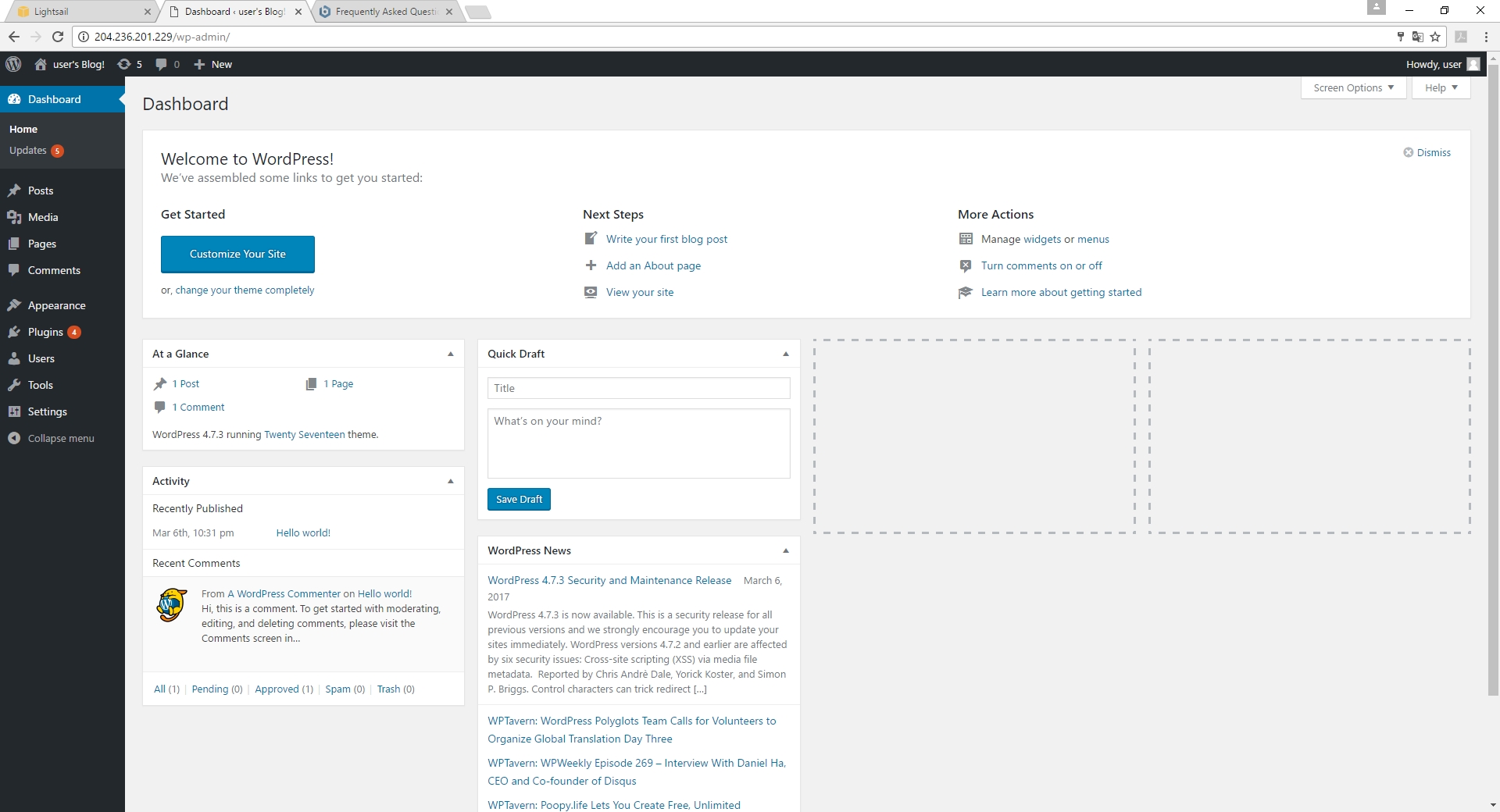Collapse the WordPress News panel

(x=786, y=550)
